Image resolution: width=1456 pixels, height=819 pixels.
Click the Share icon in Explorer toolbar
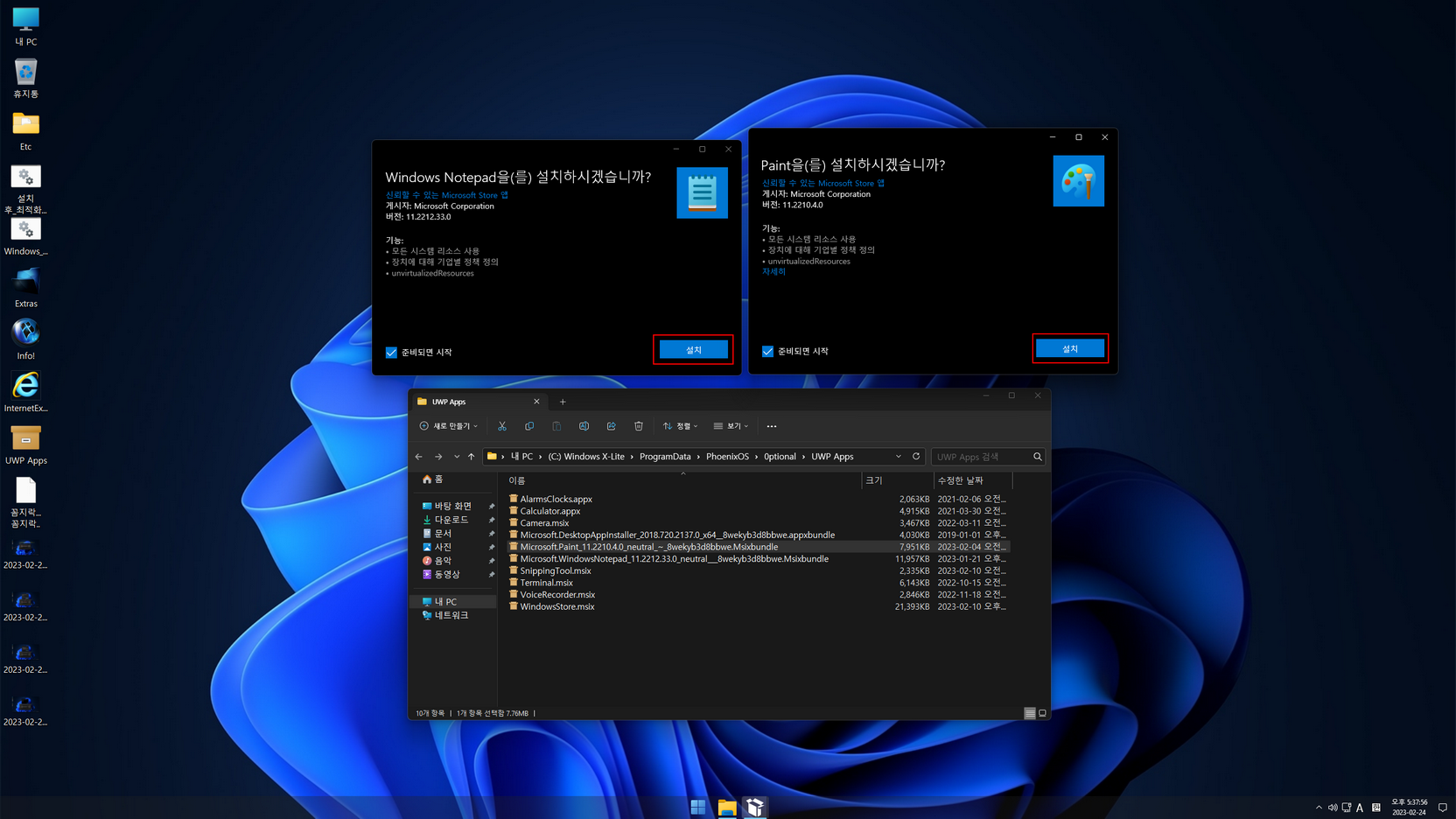coord(611,426)
